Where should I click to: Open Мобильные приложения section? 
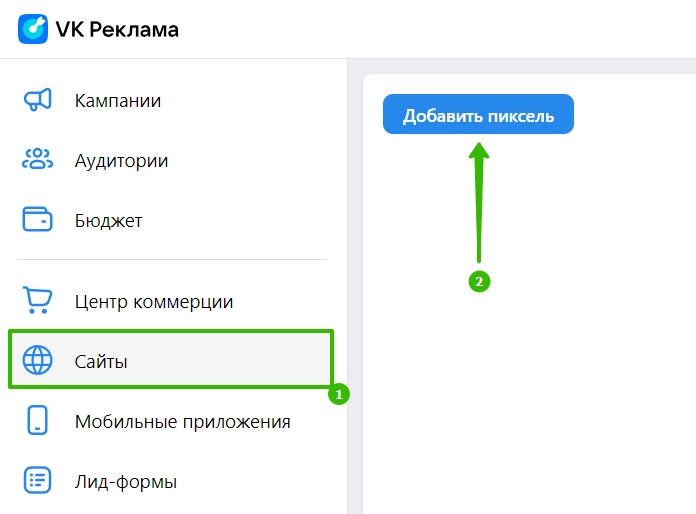click(182, 422)
